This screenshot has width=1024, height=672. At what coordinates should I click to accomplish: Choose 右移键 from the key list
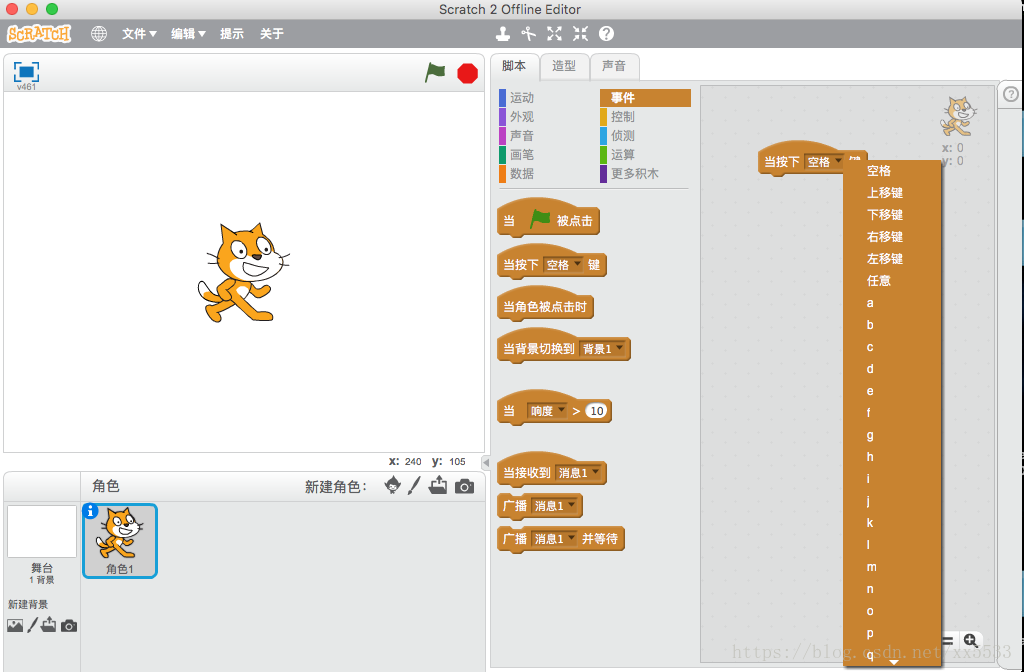892,237
